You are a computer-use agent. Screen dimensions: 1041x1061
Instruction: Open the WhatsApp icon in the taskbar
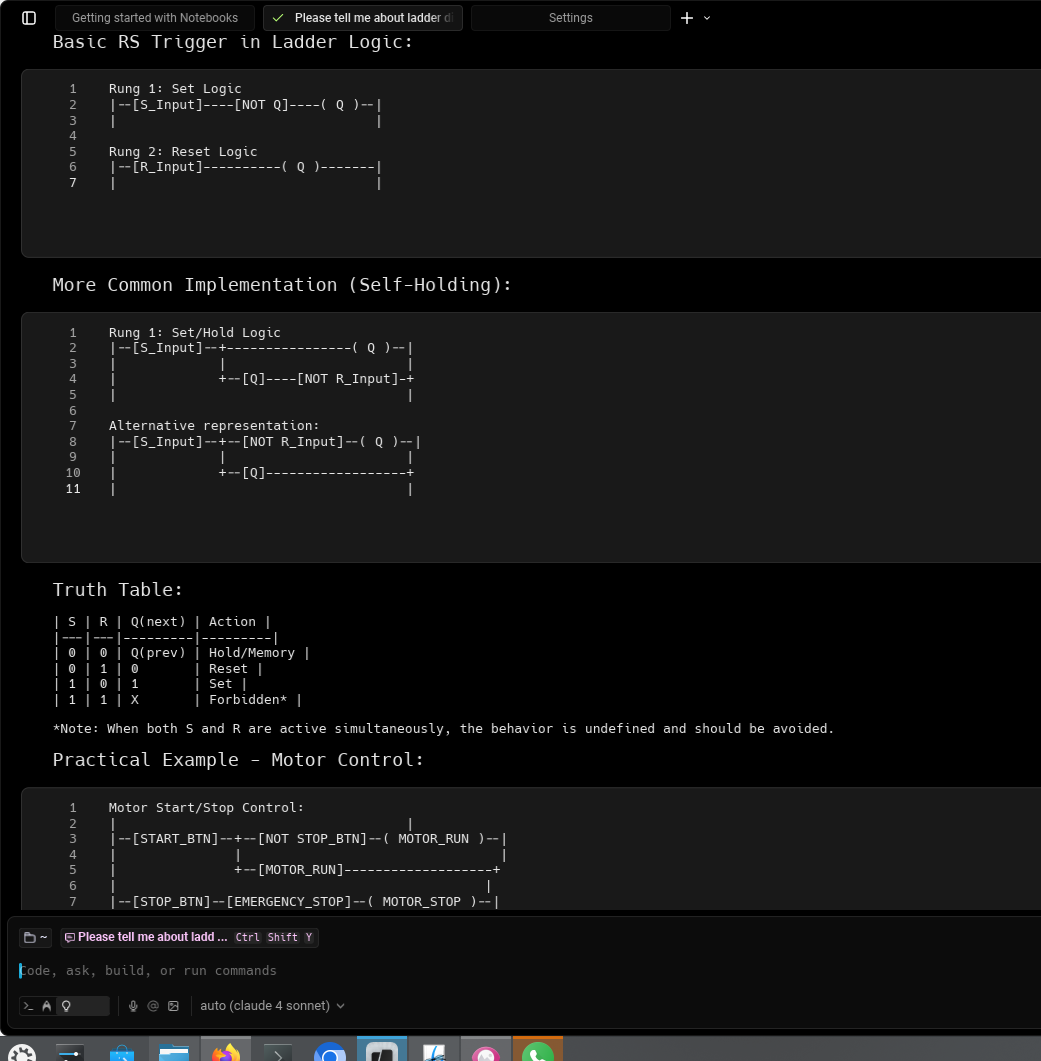(x=538, y=1052)
